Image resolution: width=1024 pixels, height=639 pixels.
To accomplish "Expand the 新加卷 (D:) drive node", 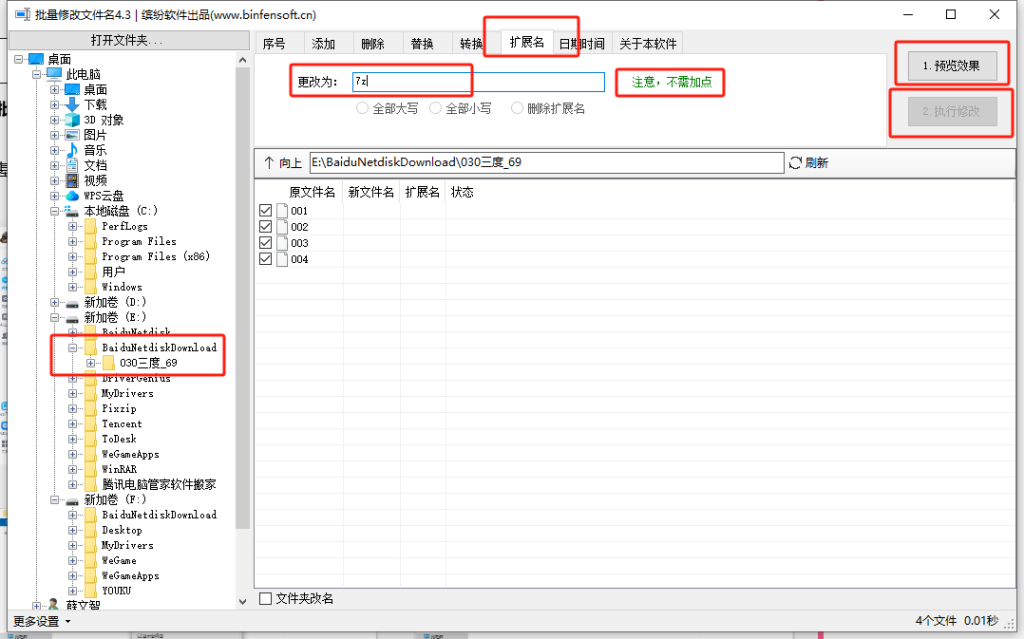I will 55,302.
